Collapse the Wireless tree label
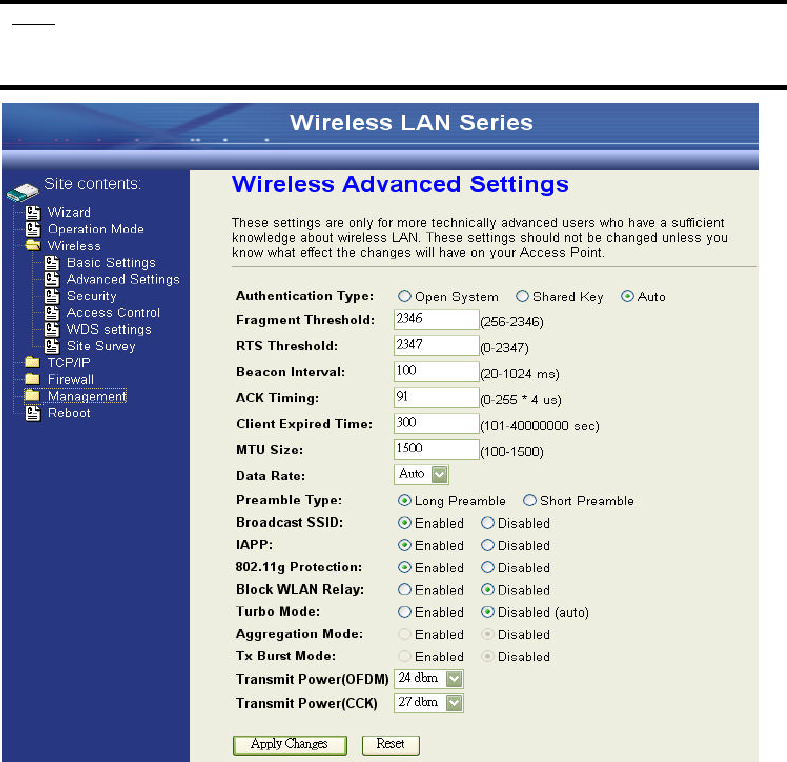The height and width of the screenshot is (762, 787). pyautogui.click(x=74, y=246)
